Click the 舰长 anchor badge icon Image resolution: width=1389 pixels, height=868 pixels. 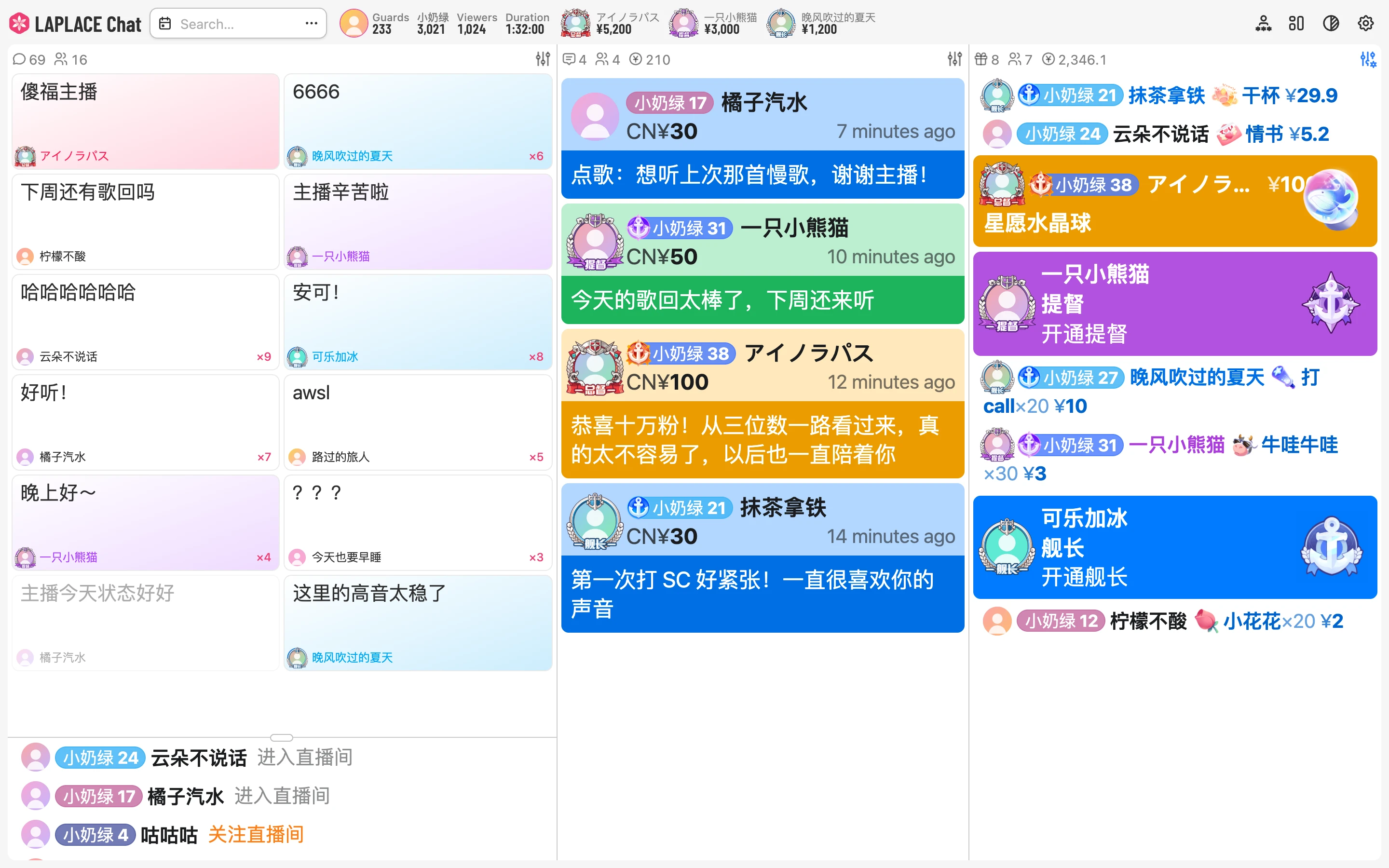1331,546
